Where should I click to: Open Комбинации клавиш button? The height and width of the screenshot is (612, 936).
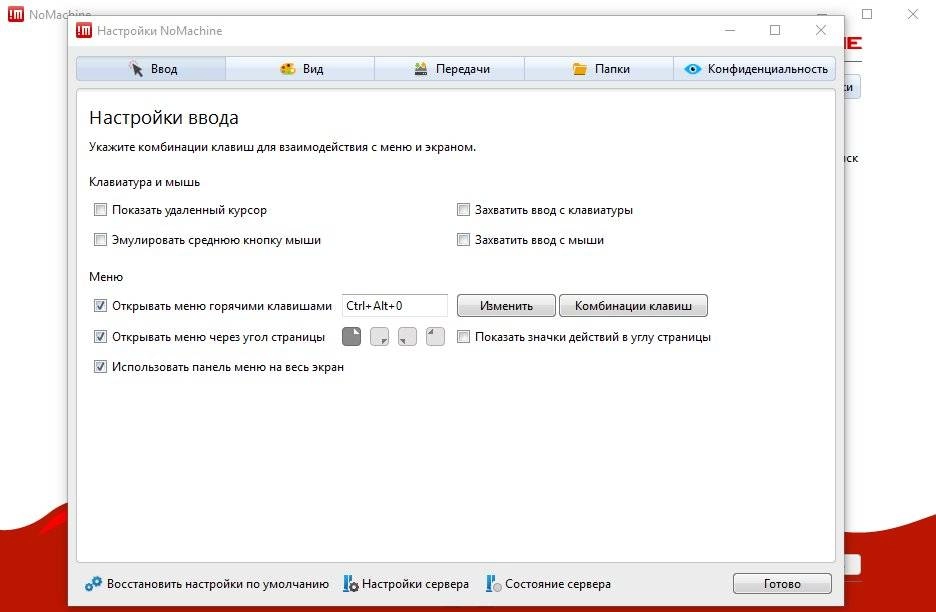[633, 306]
